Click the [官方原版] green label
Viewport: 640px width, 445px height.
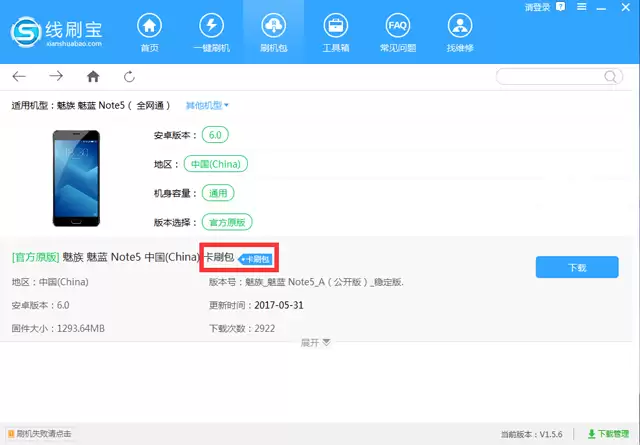click(36, 257)
